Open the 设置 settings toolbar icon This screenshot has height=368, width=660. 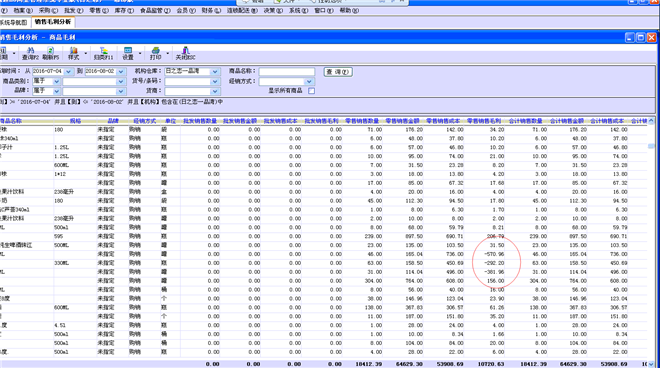pyautogui.click(x=128, y=53)
